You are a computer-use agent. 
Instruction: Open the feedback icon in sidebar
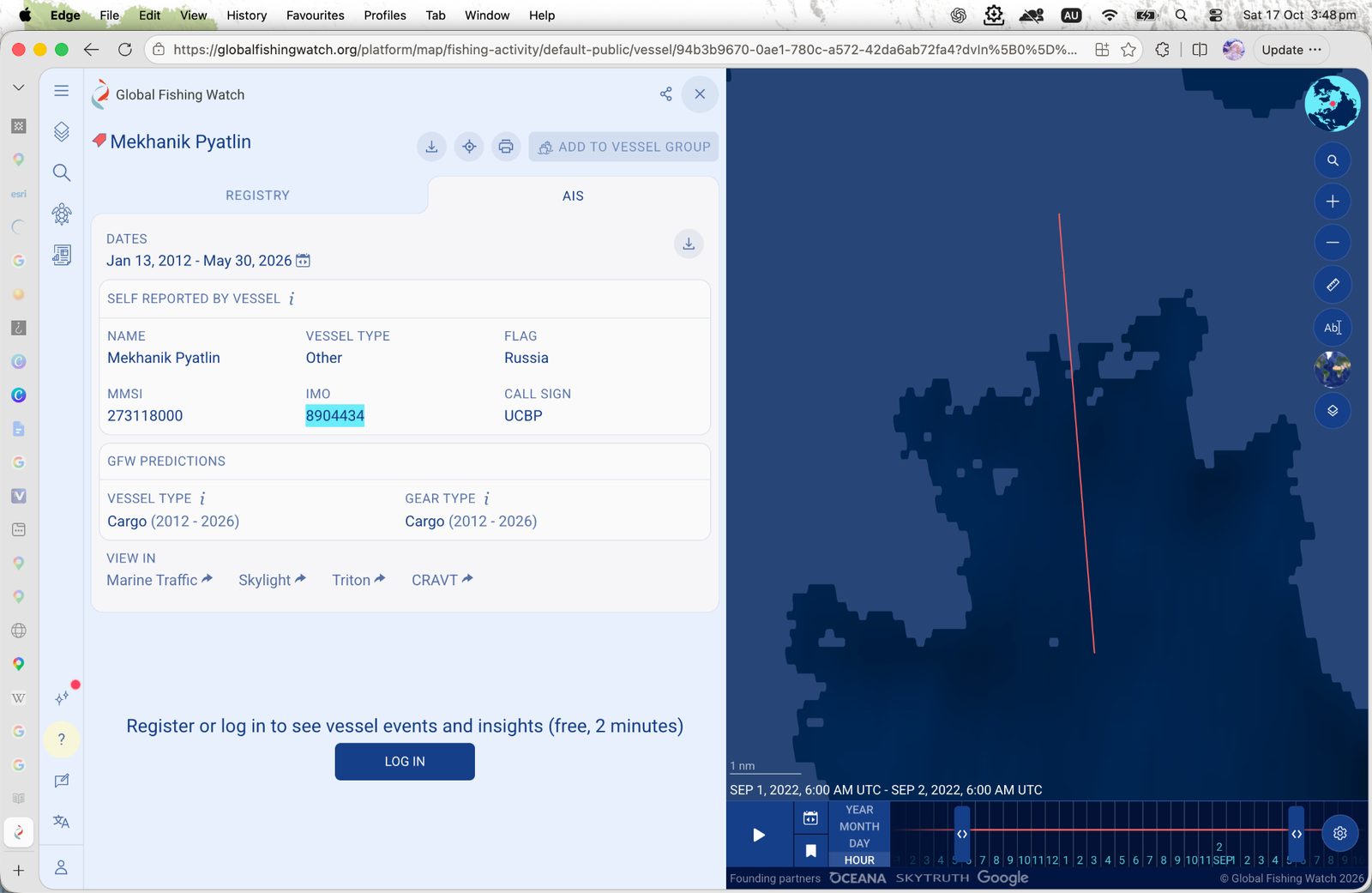[x=61, y=781]
